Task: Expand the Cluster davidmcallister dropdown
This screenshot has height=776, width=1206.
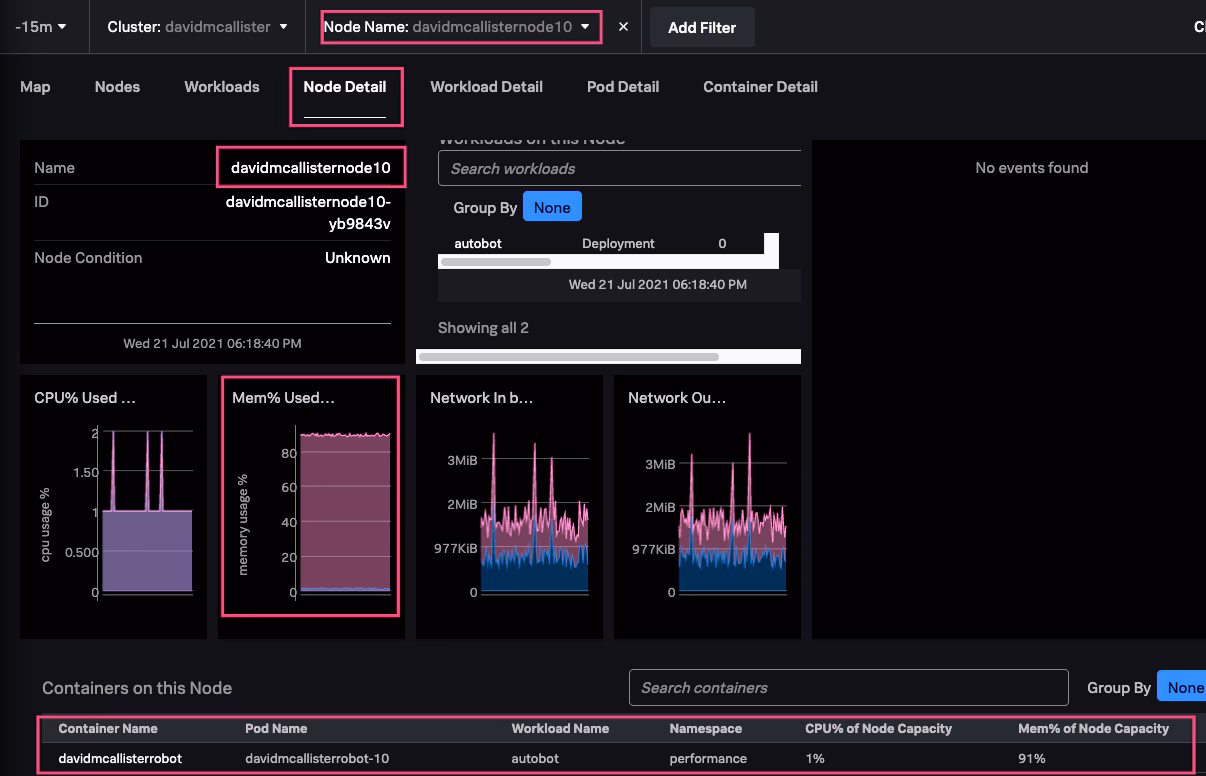Action: pyautogui.click(x=197, y=27)
